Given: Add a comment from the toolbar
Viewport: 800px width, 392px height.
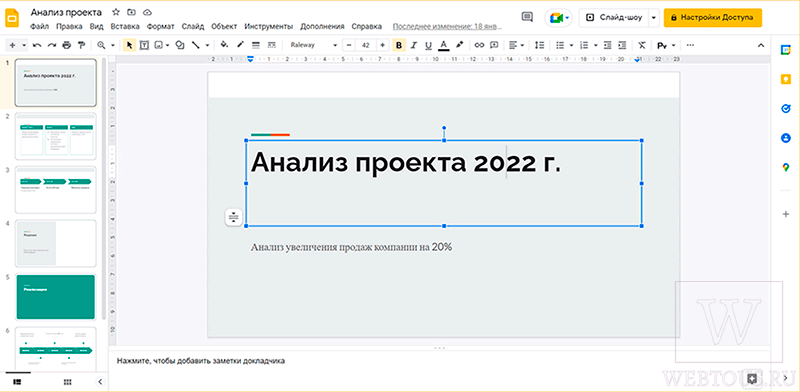Looking at the screenshot, I should point(494,45).
